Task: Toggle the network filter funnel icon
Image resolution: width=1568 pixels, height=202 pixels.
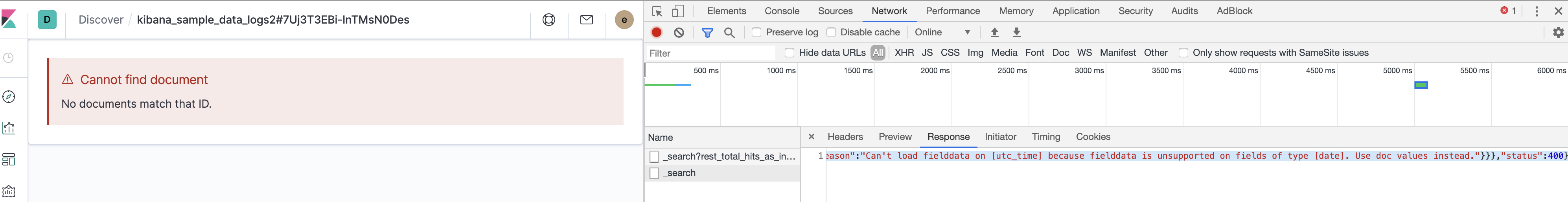Action: point(707,32)
